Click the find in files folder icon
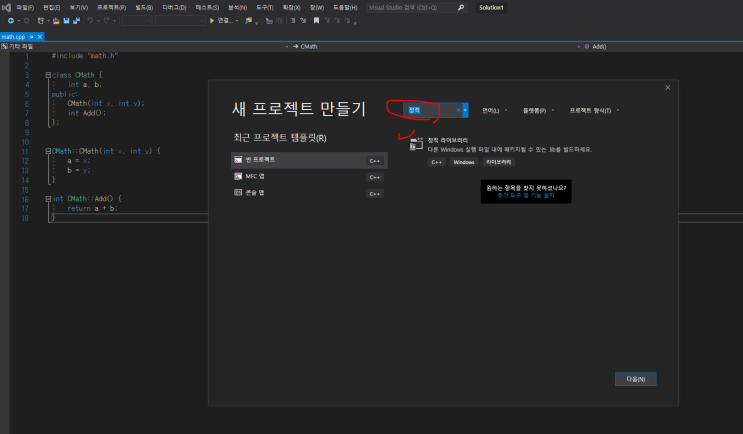743x434 pixels. [248, 21]
